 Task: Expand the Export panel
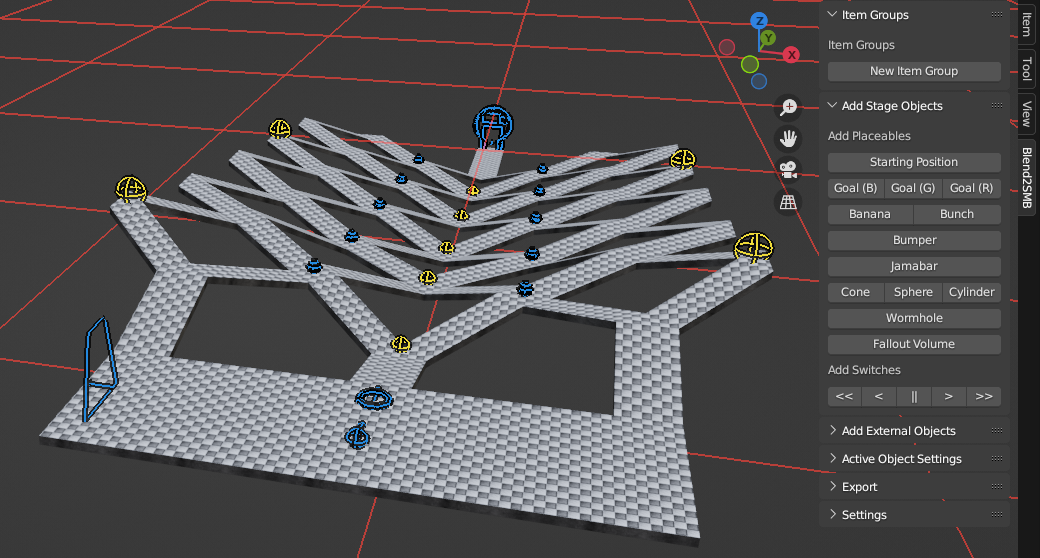[x=859, y=487]
